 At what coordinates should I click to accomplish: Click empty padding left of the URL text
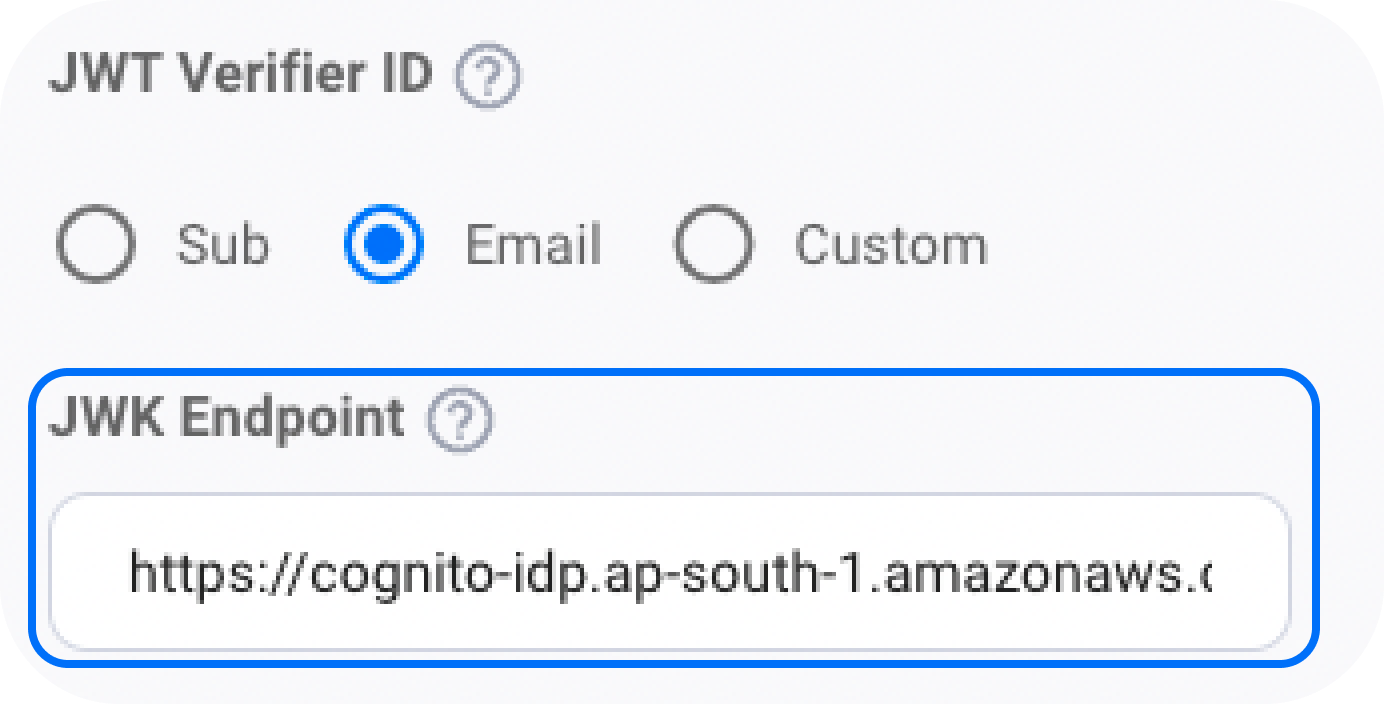pos(90,574)
